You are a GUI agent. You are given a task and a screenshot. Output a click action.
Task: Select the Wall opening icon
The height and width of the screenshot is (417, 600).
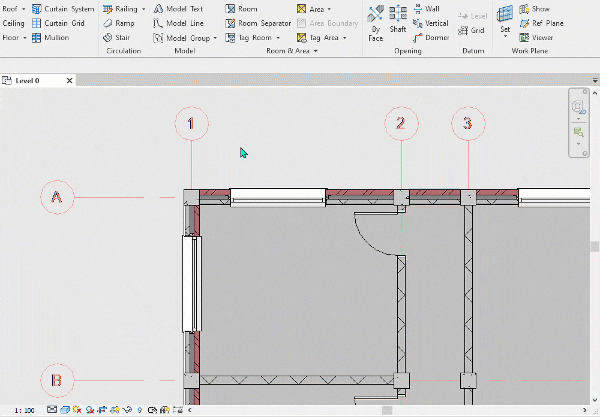click(x=417, y=9)
